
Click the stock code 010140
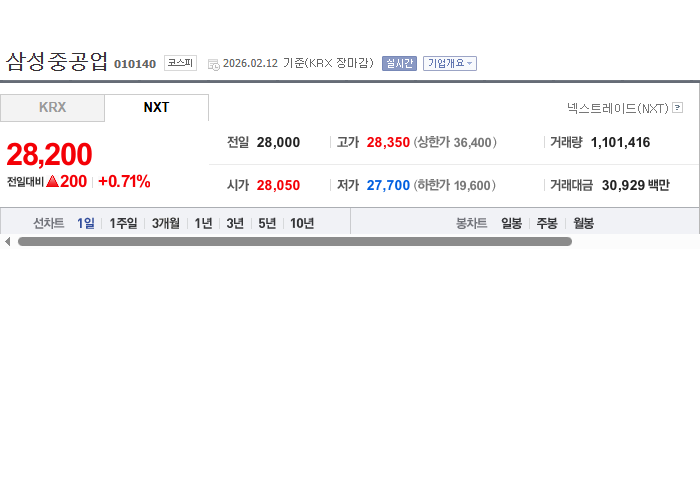coord(135,64)
